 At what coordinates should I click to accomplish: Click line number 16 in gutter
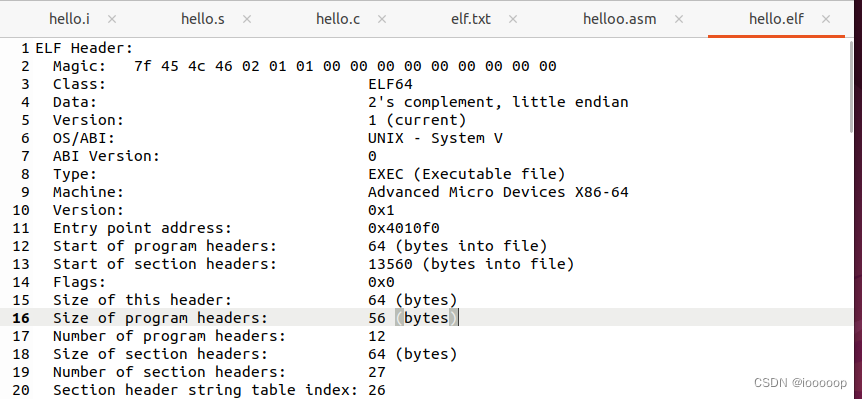point(20,318)
